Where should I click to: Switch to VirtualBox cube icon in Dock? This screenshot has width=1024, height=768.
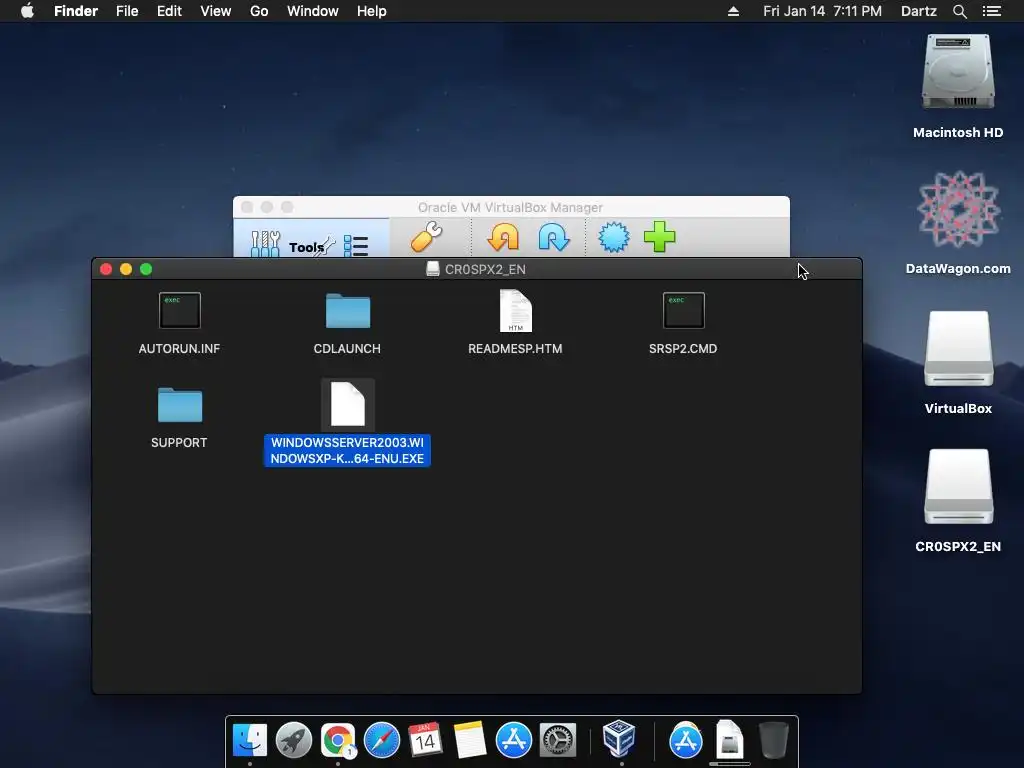(x=619, y=739)
